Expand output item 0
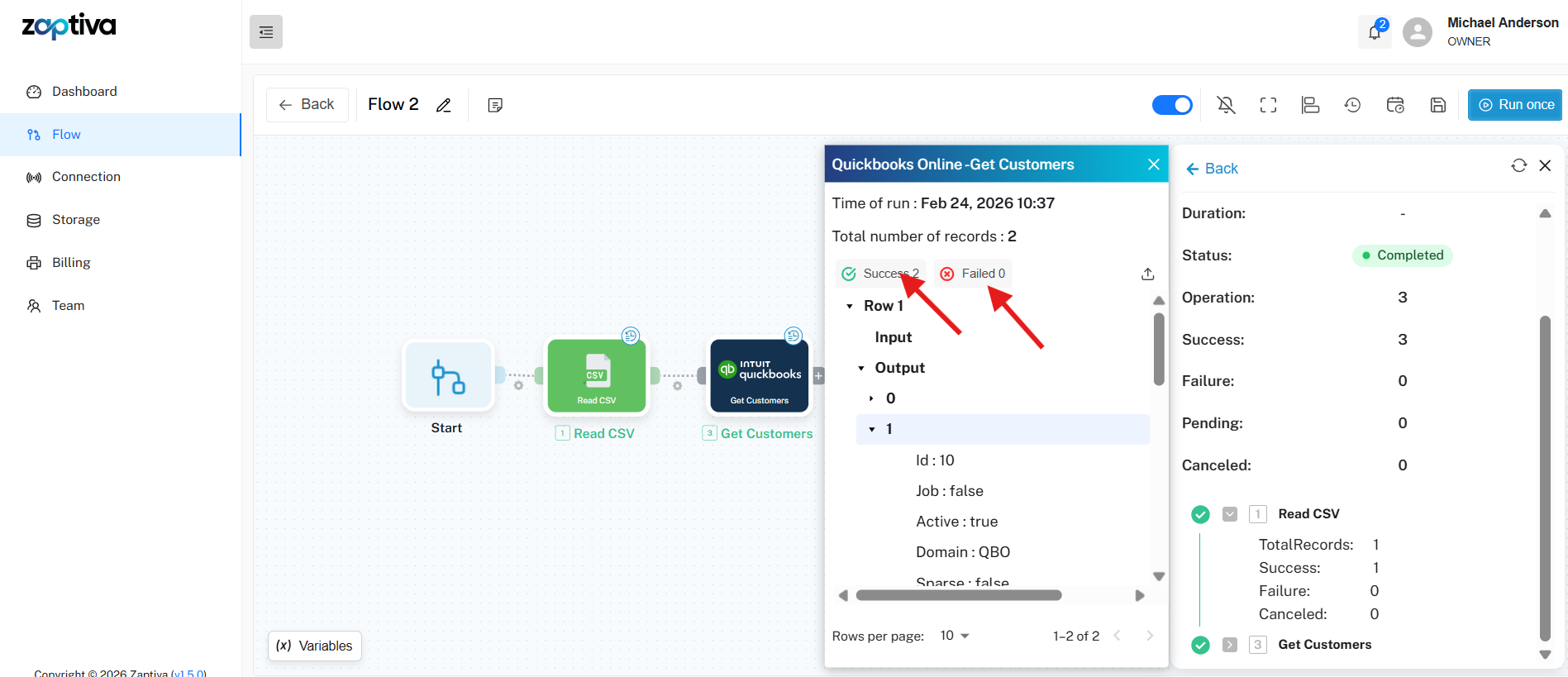The width and height of the screenshot is (1568, 677). (871, 398)
